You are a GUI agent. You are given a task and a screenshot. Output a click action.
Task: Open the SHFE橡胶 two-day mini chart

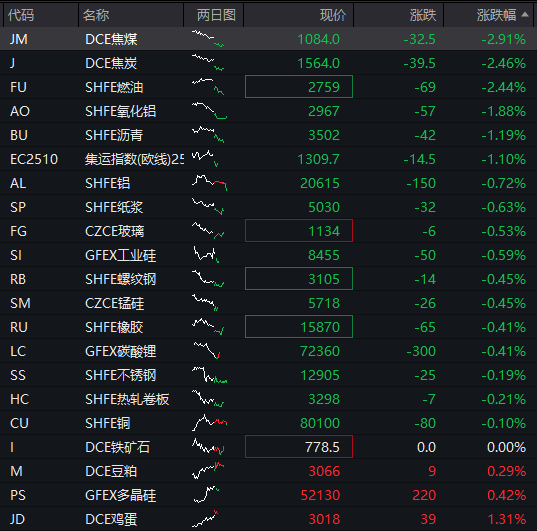(x=208, y=326)
